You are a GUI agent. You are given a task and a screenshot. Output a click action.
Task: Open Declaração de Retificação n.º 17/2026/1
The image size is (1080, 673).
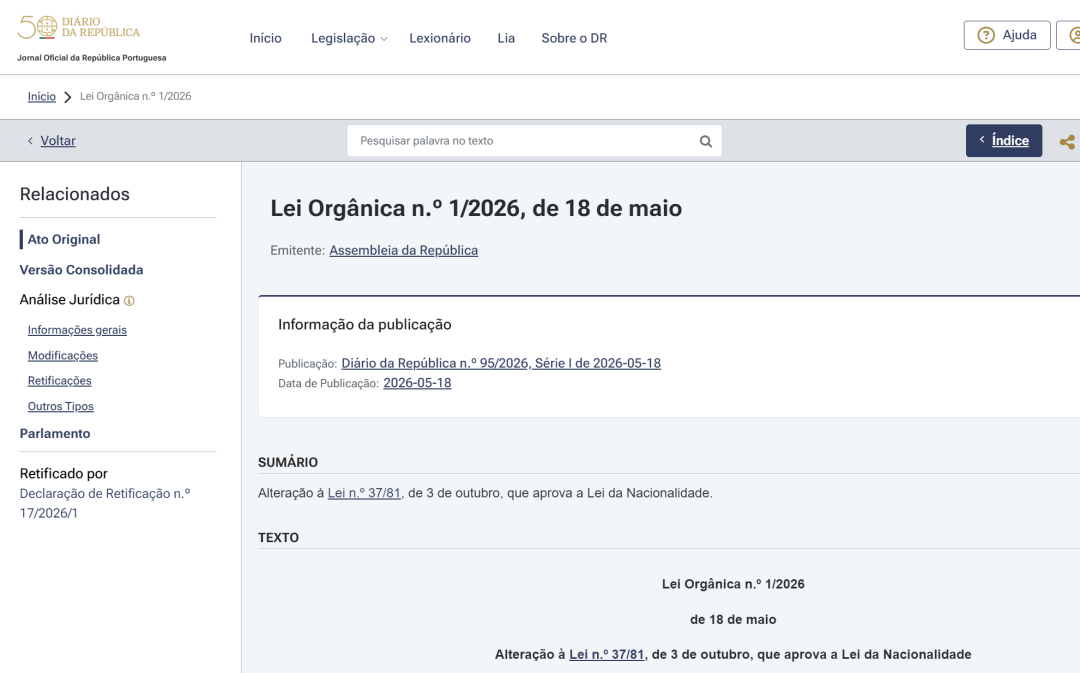click(x=105, y=504)
